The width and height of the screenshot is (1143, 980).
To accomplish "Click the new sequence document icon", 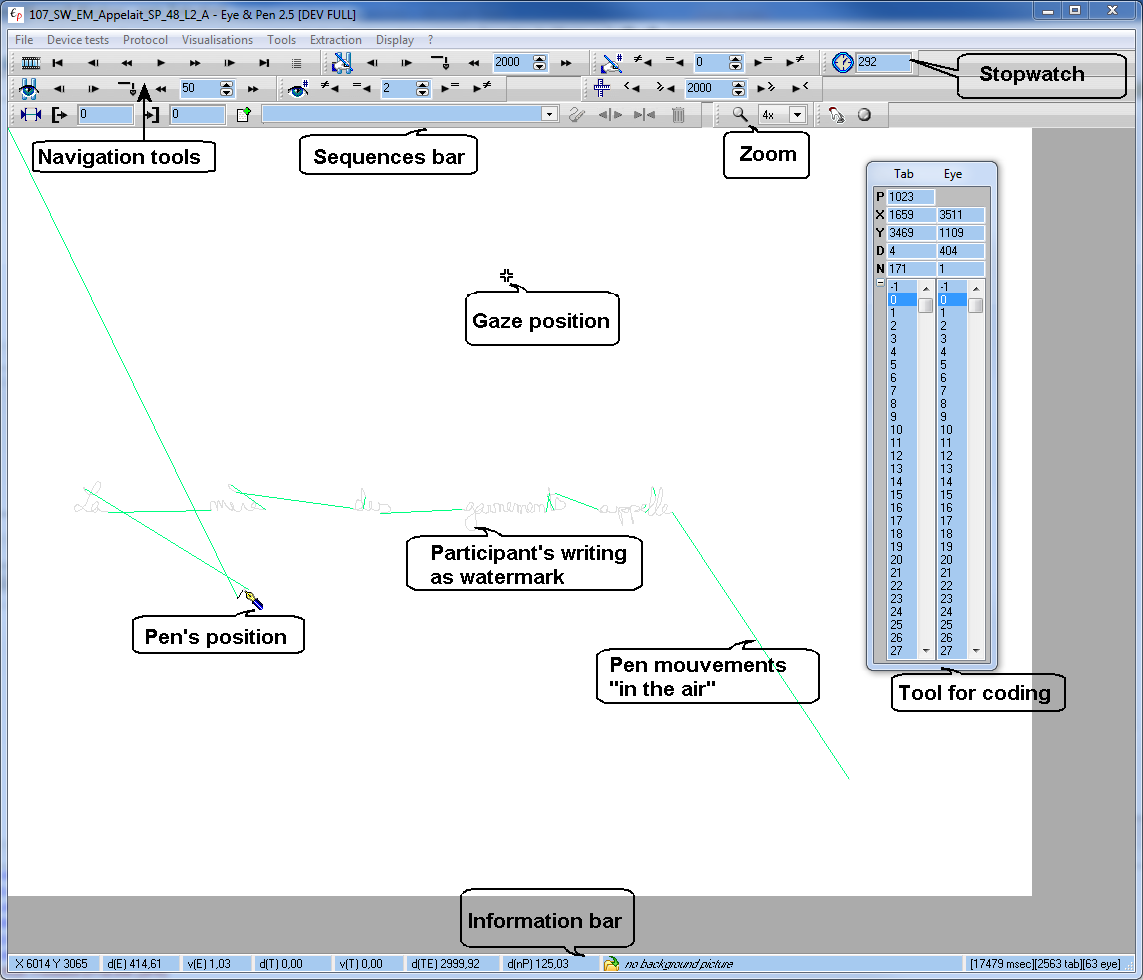I will point(243,115).
